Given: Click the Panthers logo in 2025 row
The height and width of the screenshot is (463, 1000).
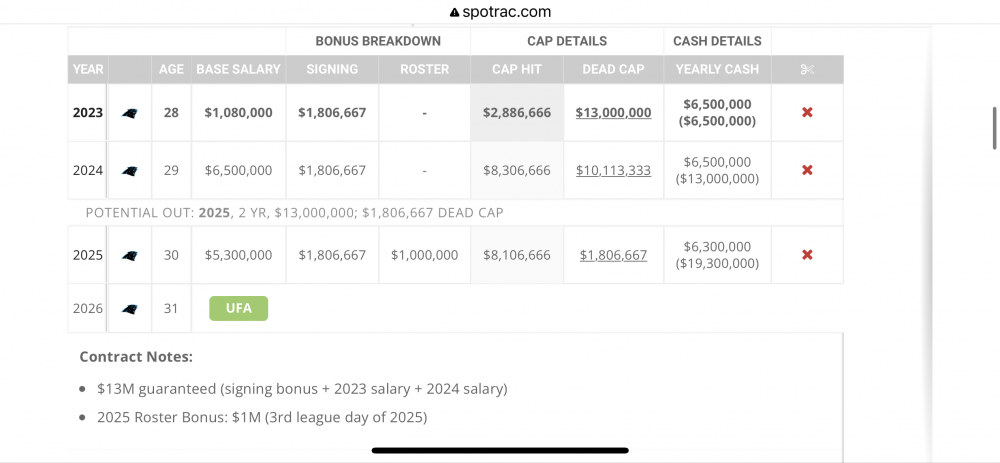Looking at the screenshot, I should [130, 256].
